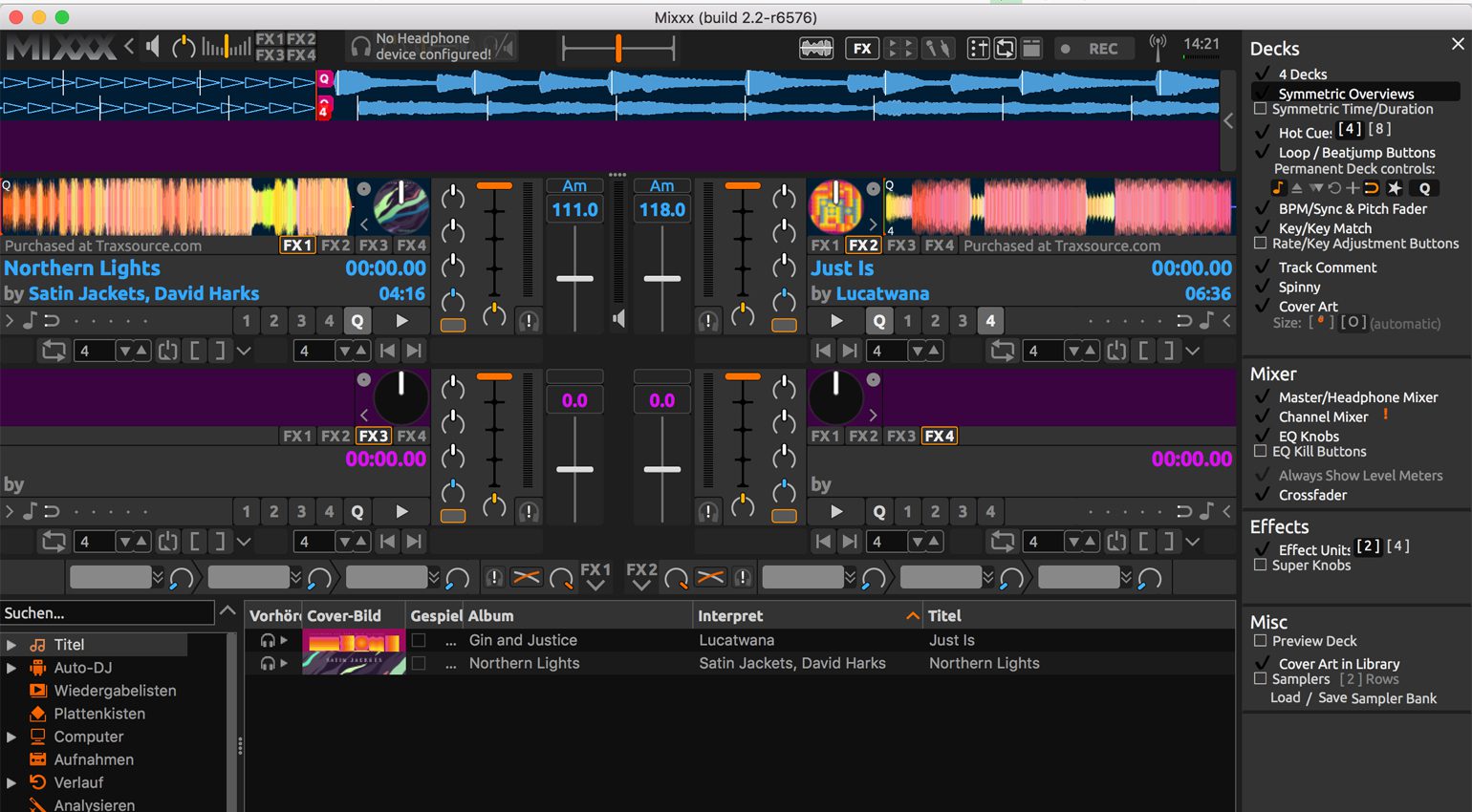Enable Rate/Key Adjustment Buttons checkbox
The width and height of the screenshot is (1472, 812).
(x=1260, y=244)
